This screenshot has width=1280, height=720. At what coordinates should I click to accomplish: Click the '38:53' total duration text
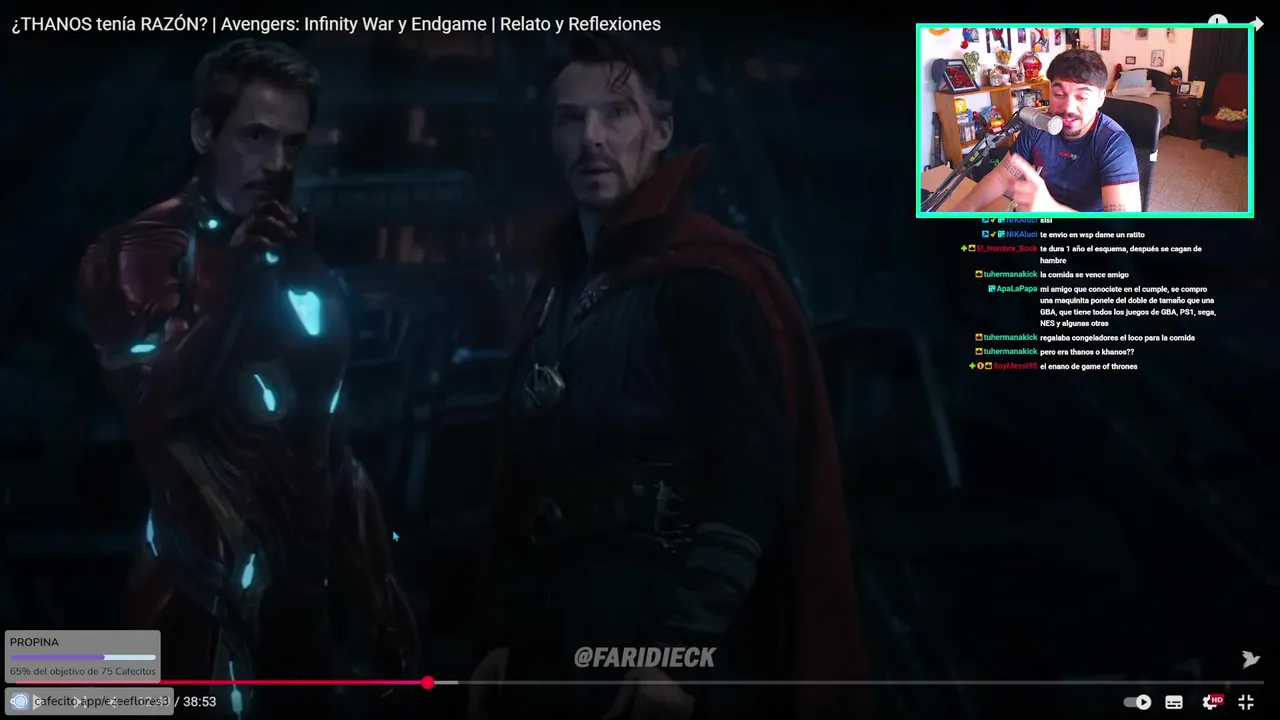(x=200, y=702)
